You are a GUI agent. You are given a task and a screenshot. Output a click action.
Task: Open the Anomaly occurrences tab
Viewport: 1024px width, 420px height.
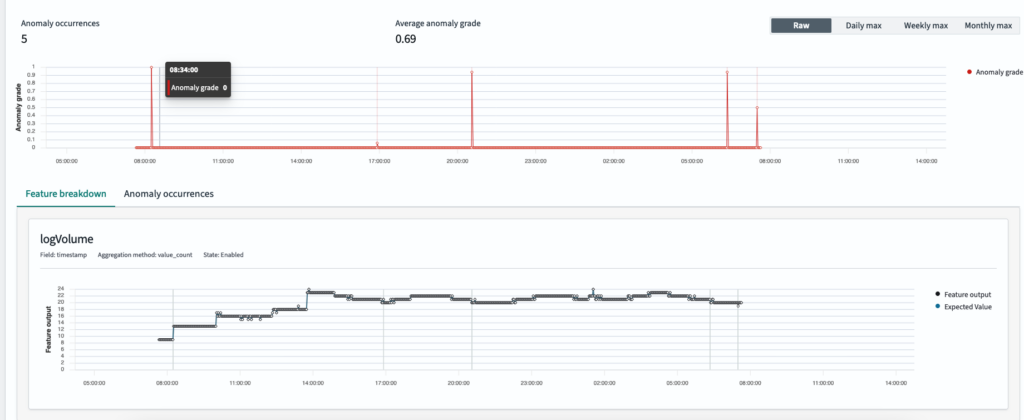pos(168,194)
